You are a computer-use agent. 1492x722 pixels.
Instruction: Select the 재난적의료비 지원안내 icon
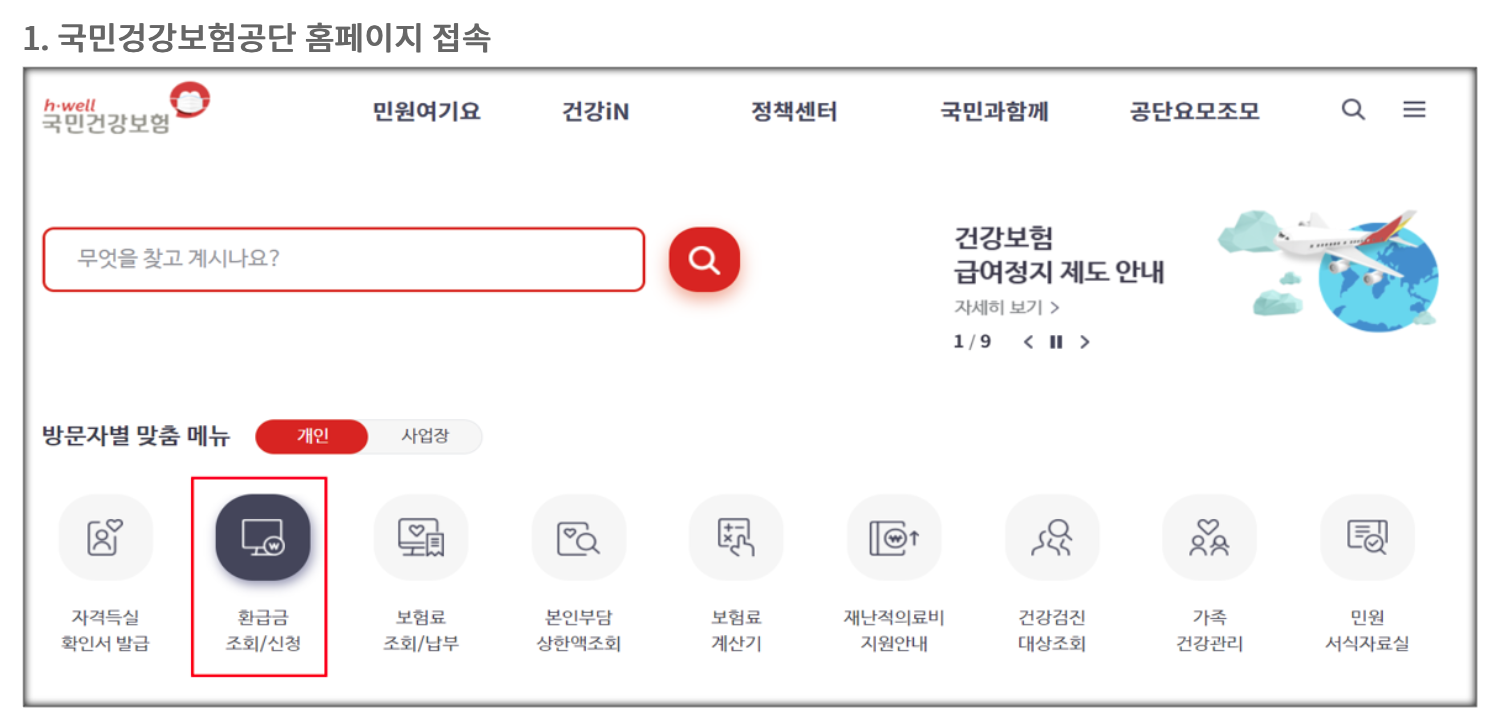point(894,537)
